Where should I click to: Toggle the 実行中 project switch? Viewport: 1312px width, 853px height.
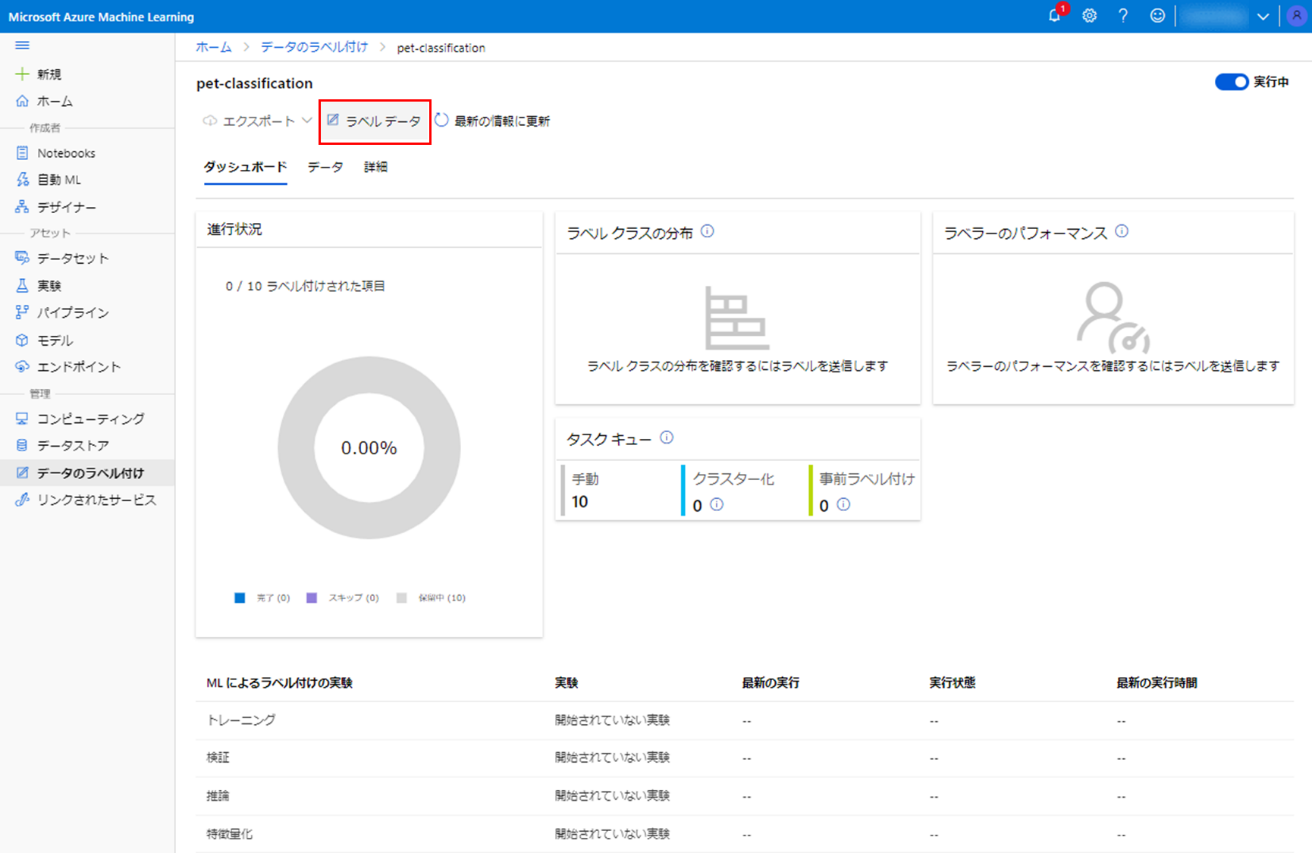[1231, 82]
